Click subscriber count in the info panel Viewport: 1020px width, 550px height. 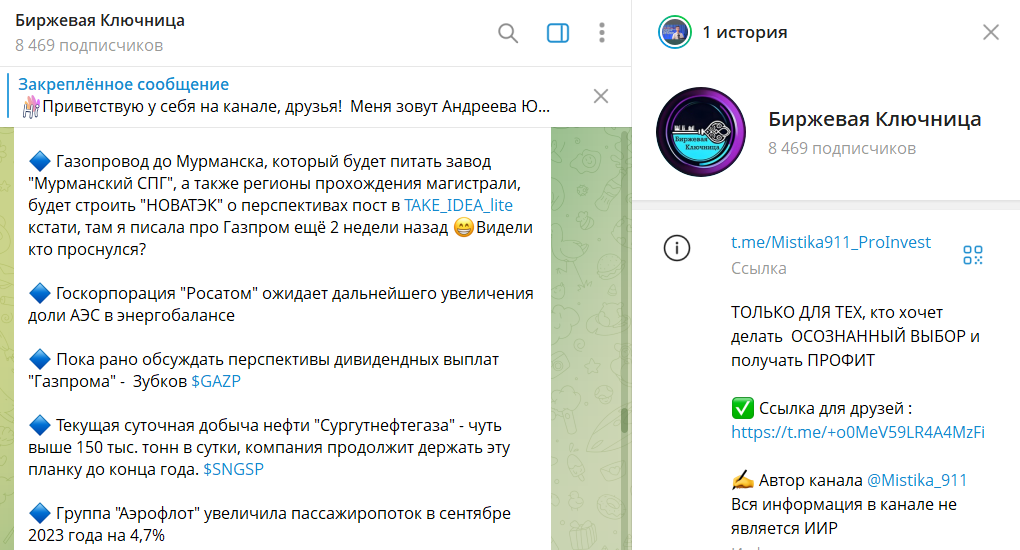pyautogui.click(x=842, y=148)
